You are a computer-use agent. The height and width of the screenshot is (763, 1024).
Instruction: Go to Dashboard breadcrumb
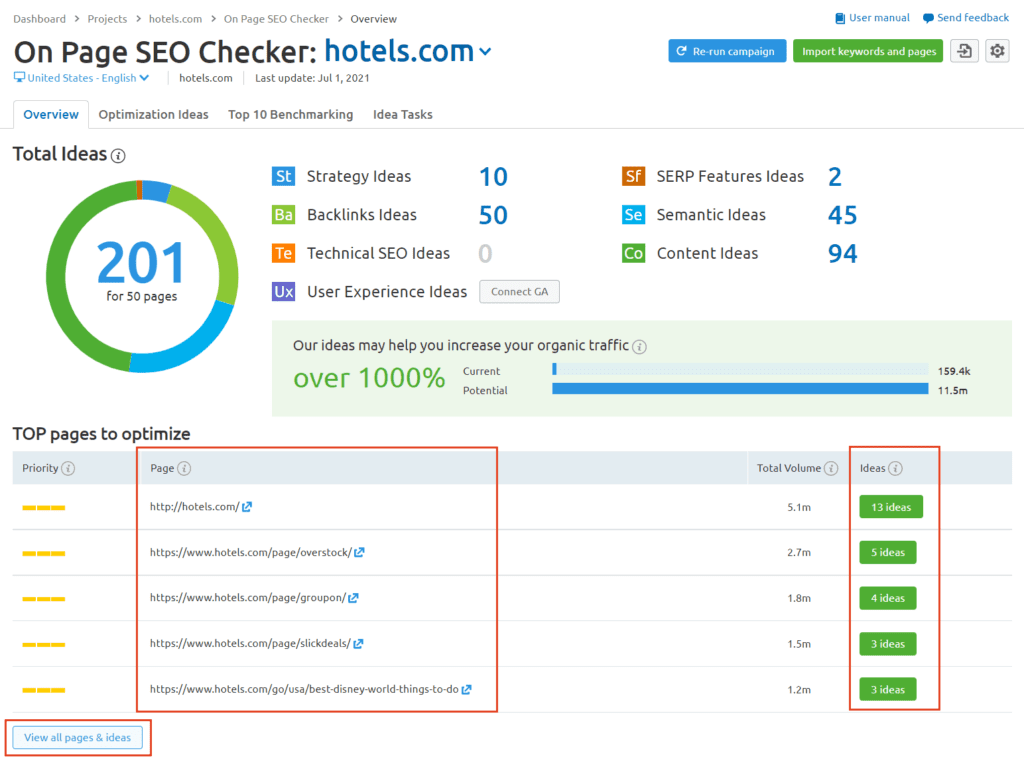40,19
